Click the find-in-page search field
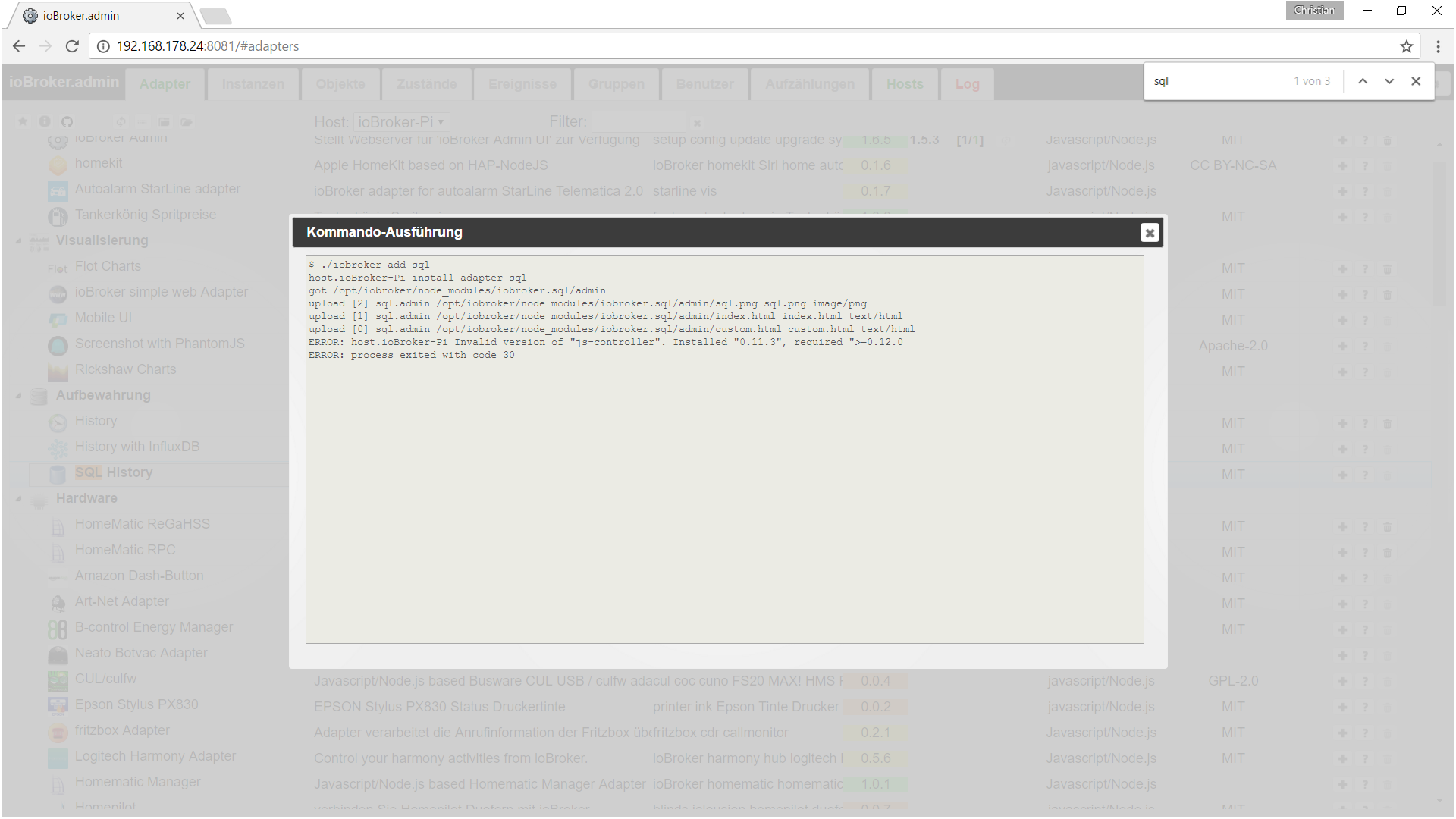This screenshot has width=1456, height=819. tap(1219, 81)
